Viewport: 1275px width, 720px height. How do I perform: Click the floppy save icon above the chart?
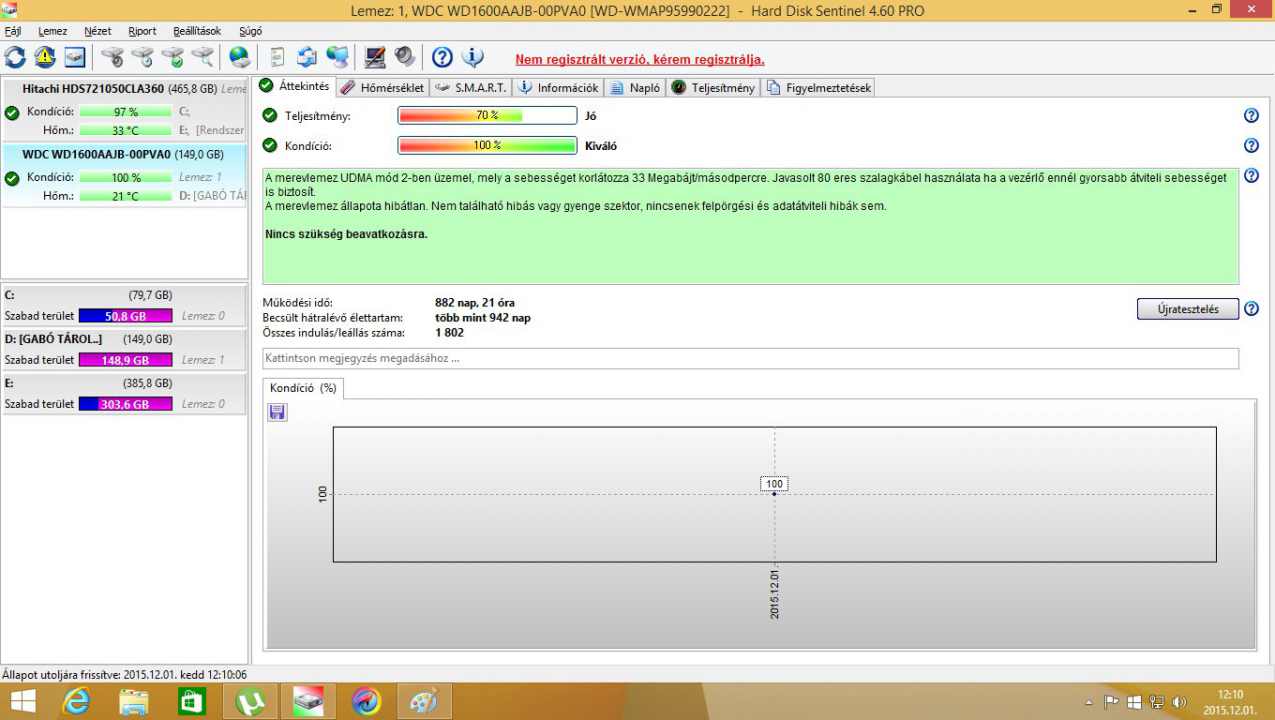(278, 412)
